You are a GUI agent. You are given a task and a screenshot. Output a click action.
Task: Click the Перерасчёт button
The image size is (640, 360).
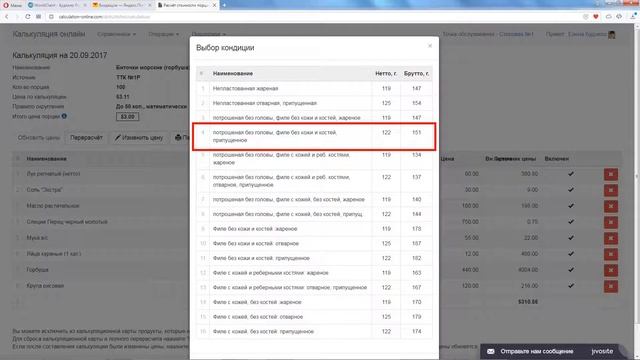click(x=86, y=138)
